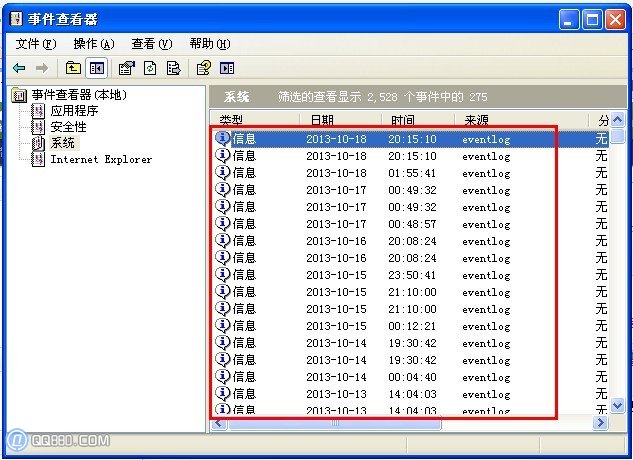Sort by the 类型 column header
Image resolution: width=633 pixels, height=460 pixels.
tap(255, 120)
